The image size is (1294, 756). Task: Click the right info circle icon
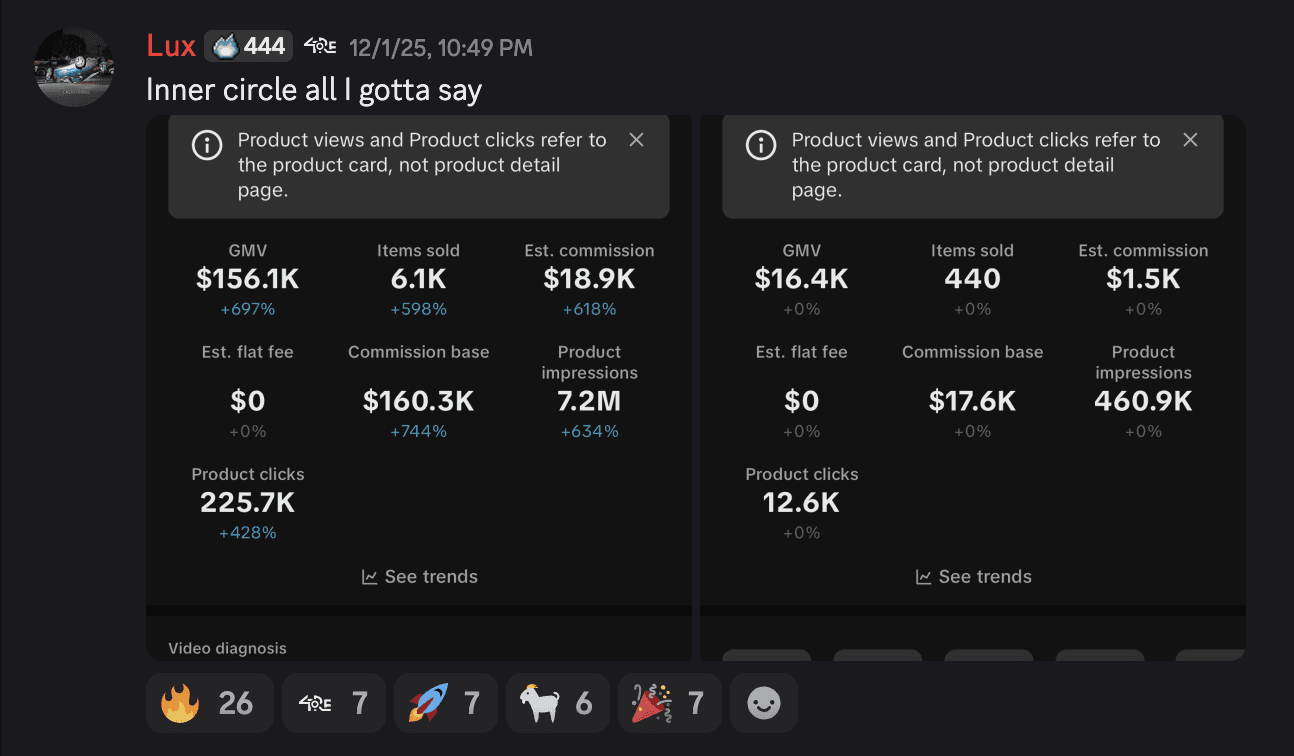(x=761, y=146)
